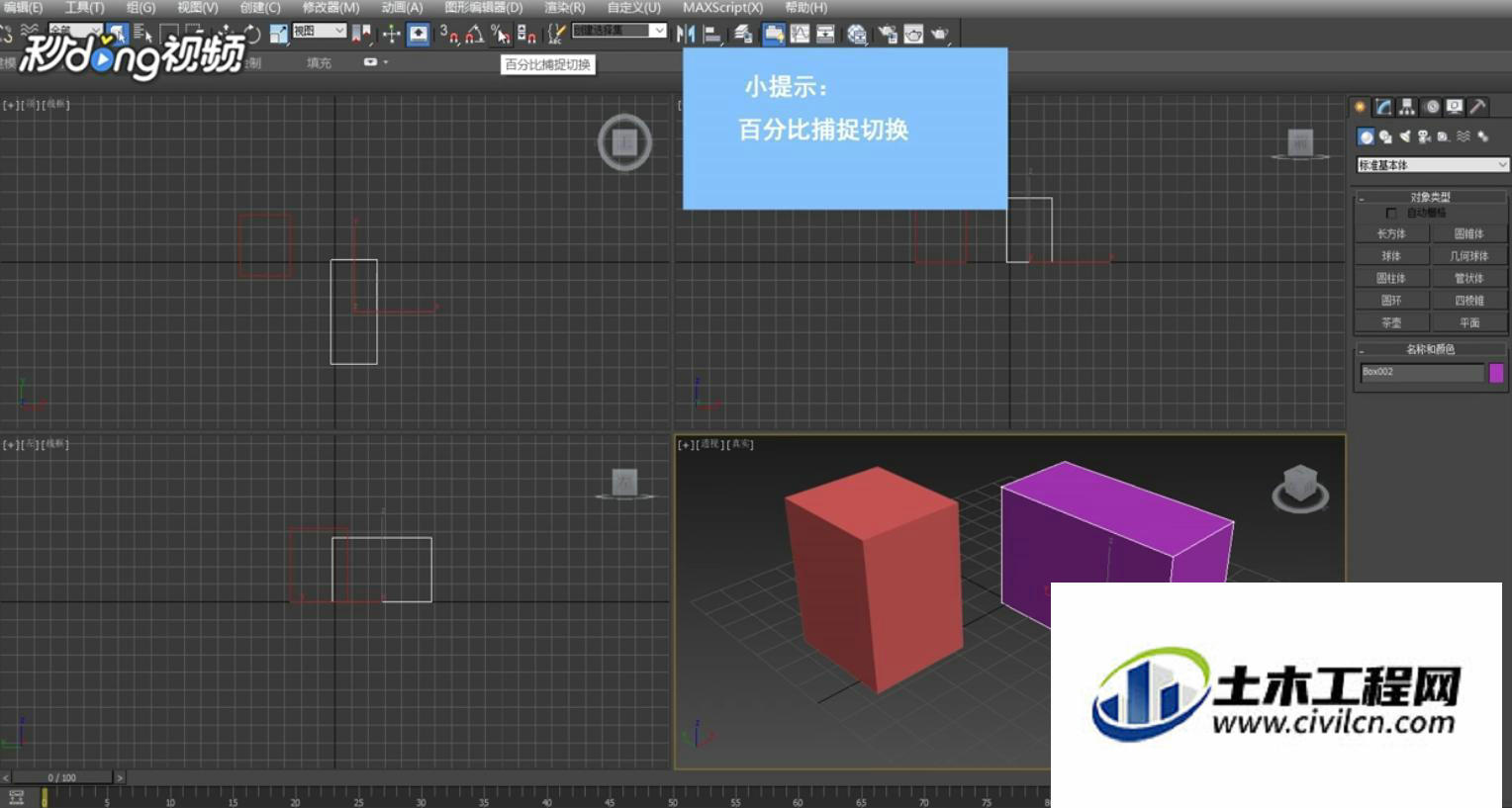Open the Material Editor
The height and width of the screenshot is (808, 1512).
point(857,35)
